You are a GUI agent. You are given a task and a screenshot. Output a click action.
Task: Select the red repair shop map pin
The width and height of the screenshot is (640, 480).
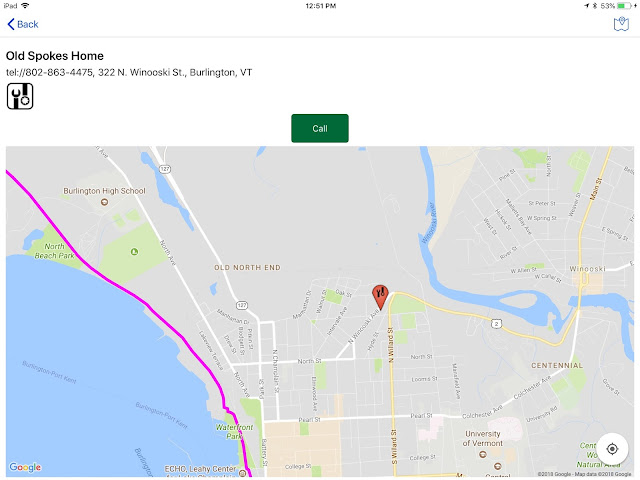[x=380, y=297]
